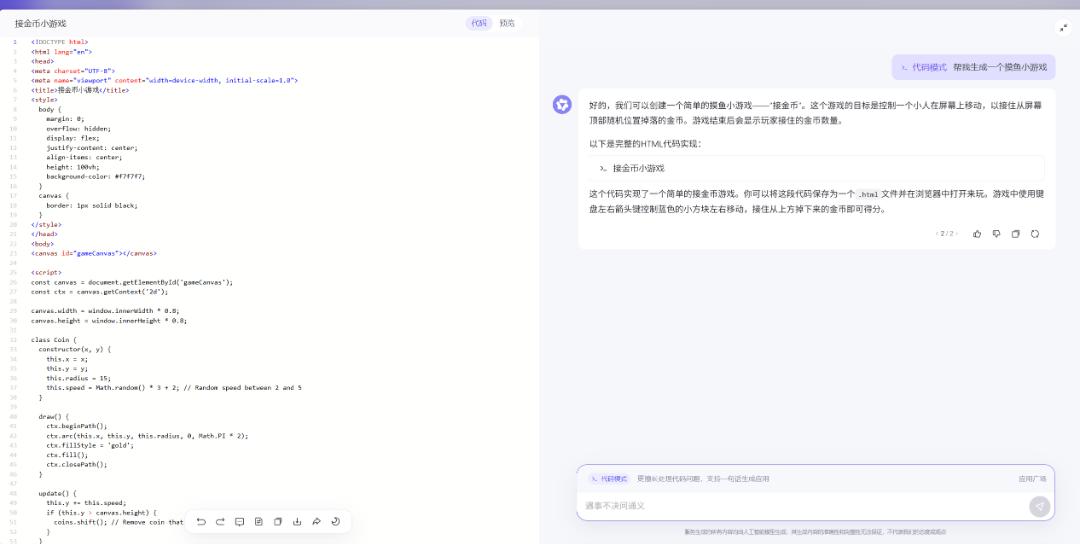Toggle dark mode with the moon icon

pyautogui.click(x=335, y=521)
